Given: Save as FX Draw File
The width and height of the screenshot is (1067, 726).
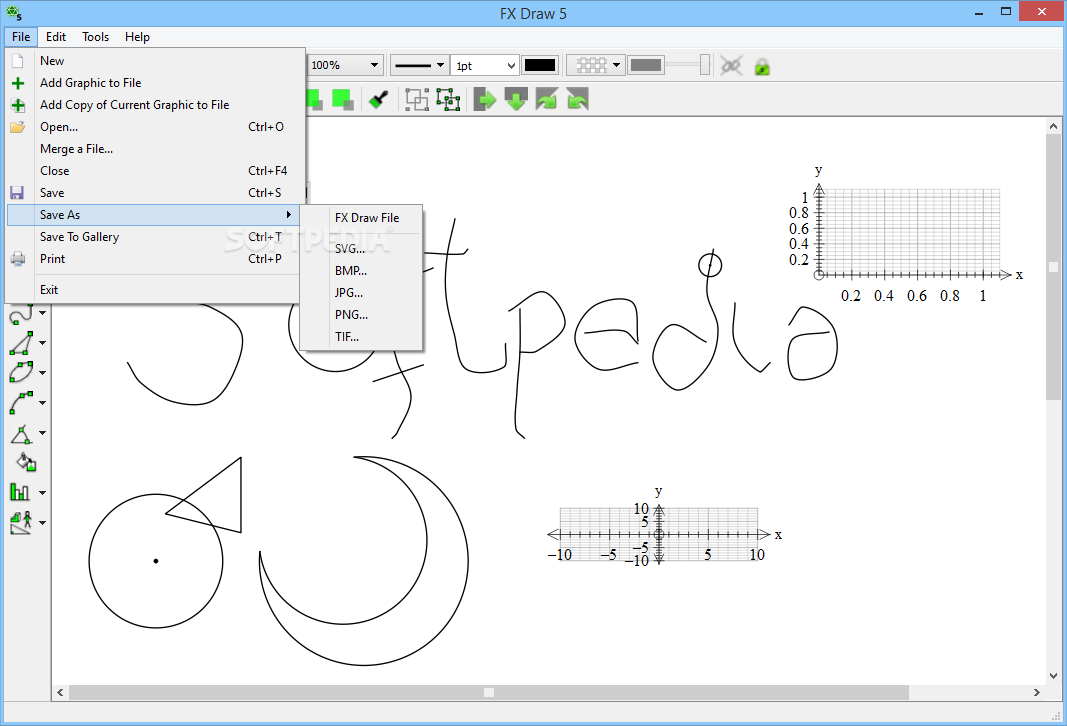Looking at the screenshot, I should [361, 218].
